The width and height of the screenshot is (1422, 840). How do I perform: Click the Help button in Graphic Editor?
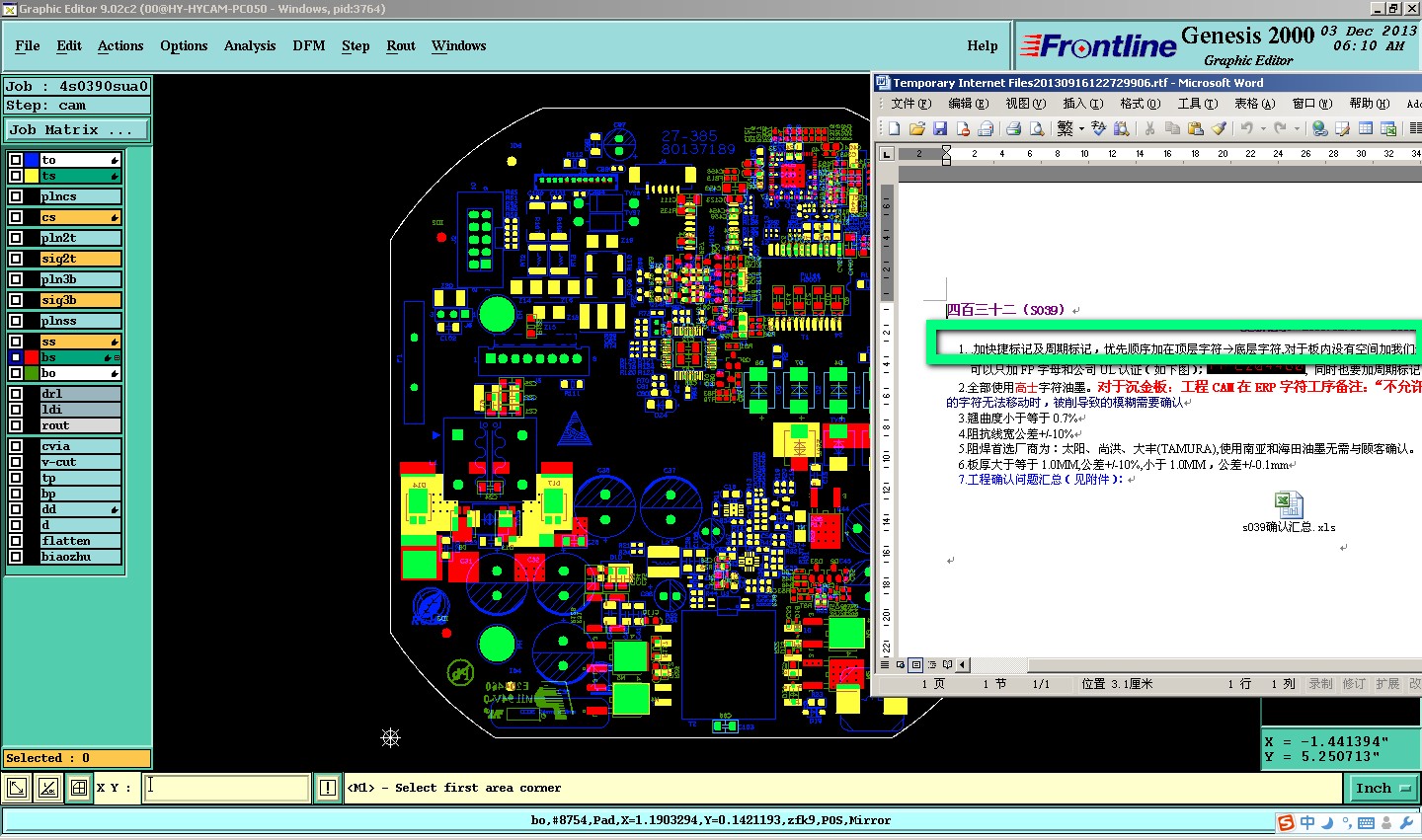click(x=983, y=45)
